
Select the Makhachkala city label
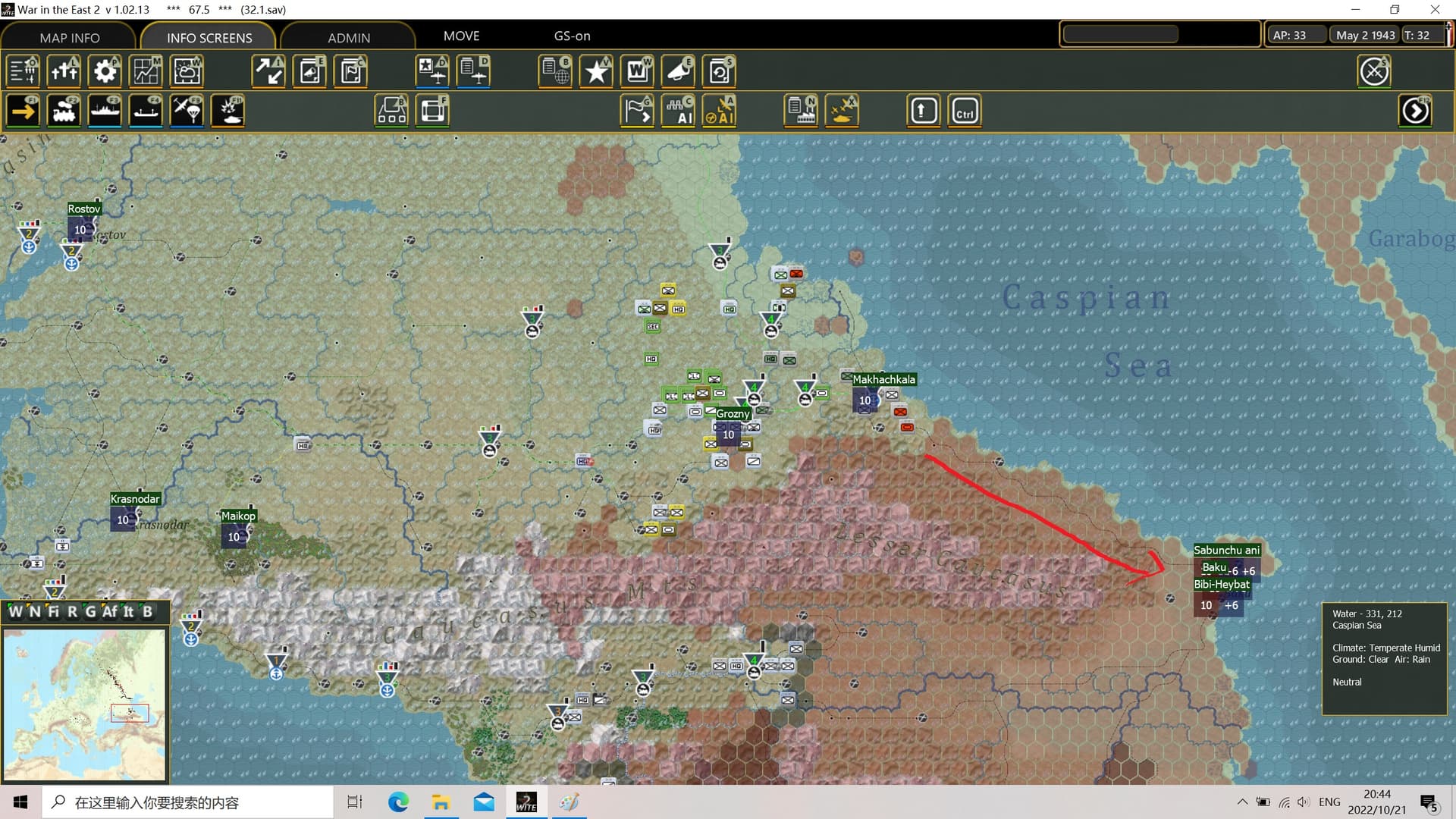(883, 379)
